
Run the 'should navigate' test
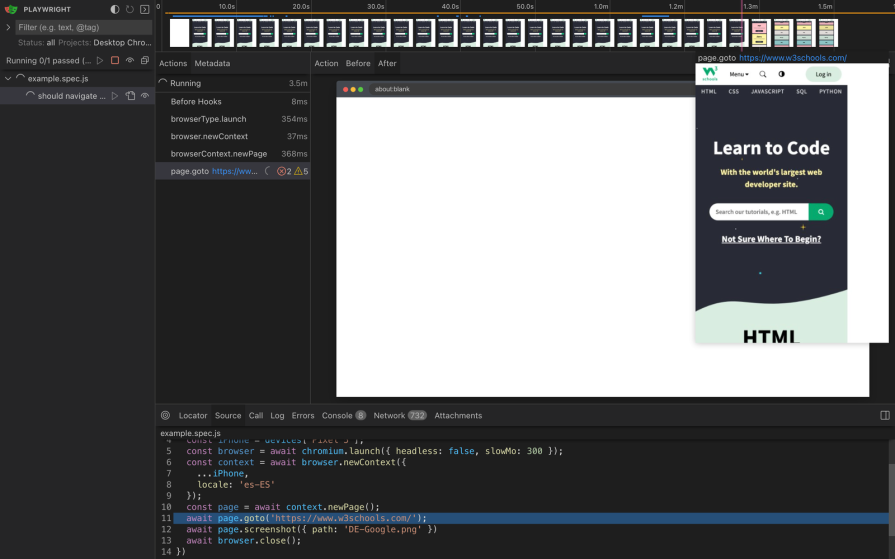pos(115,96)
